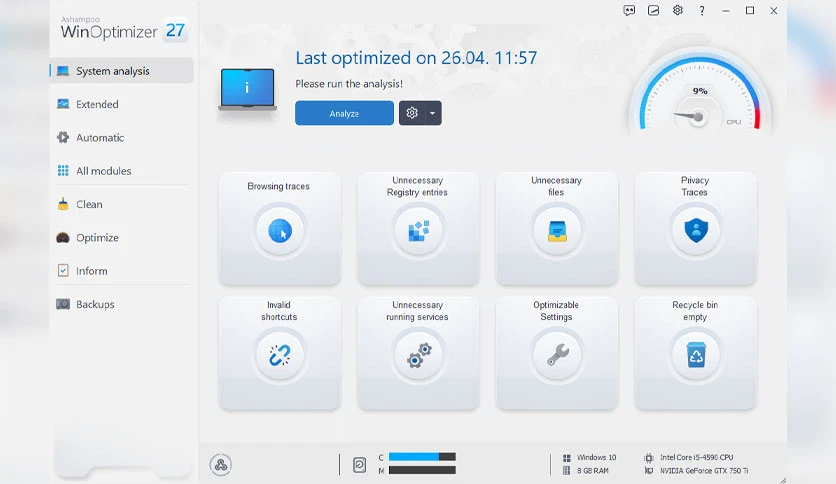
Task: Click the Backups icon in sidebar
Action: click(63, 304)
